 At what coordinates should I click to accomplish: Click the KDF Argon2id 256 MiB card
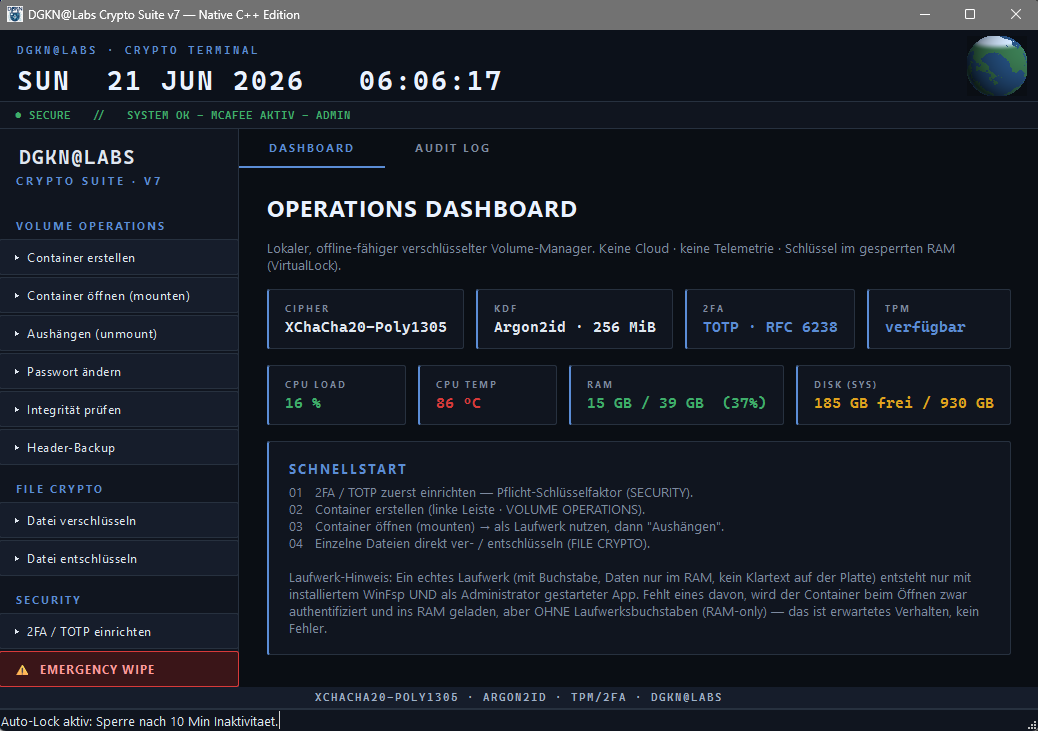click(x=575, y=319)
